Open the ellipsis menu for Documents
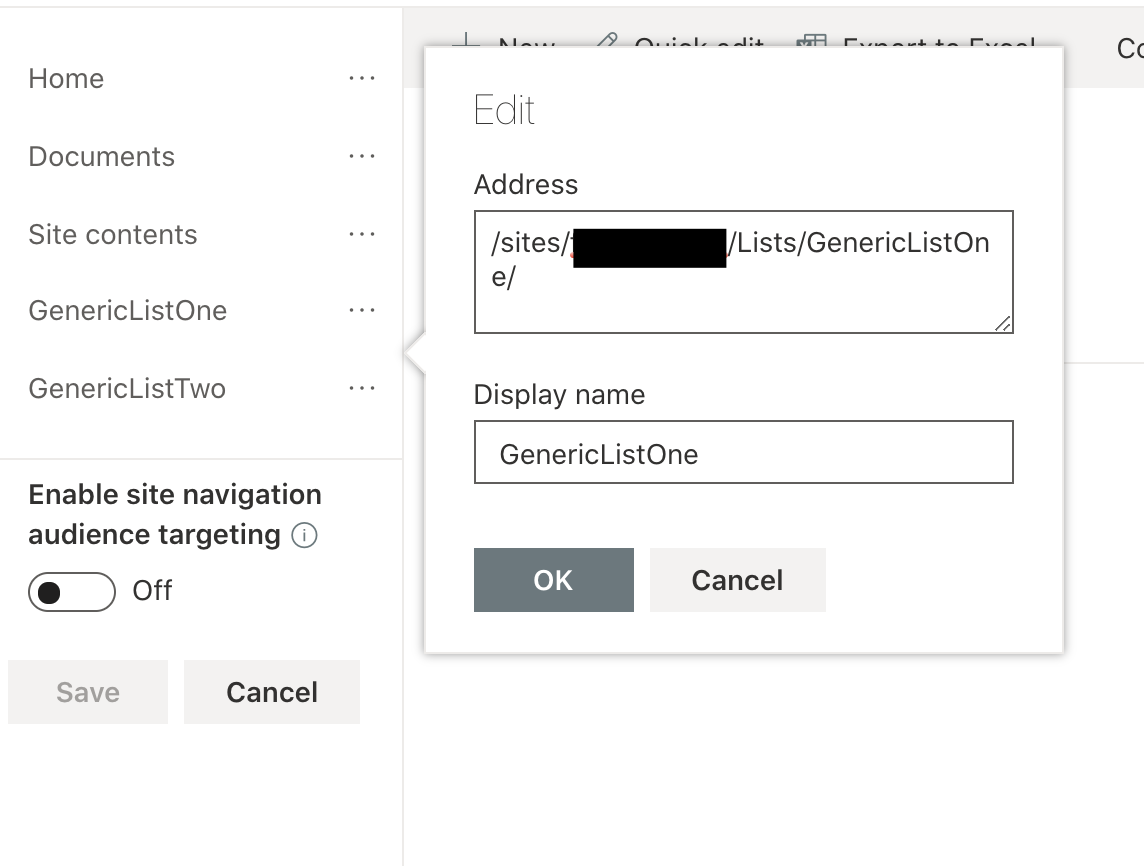Viewport: 1144px width, 866px height. pyautogui.click(x=362, y=156)
